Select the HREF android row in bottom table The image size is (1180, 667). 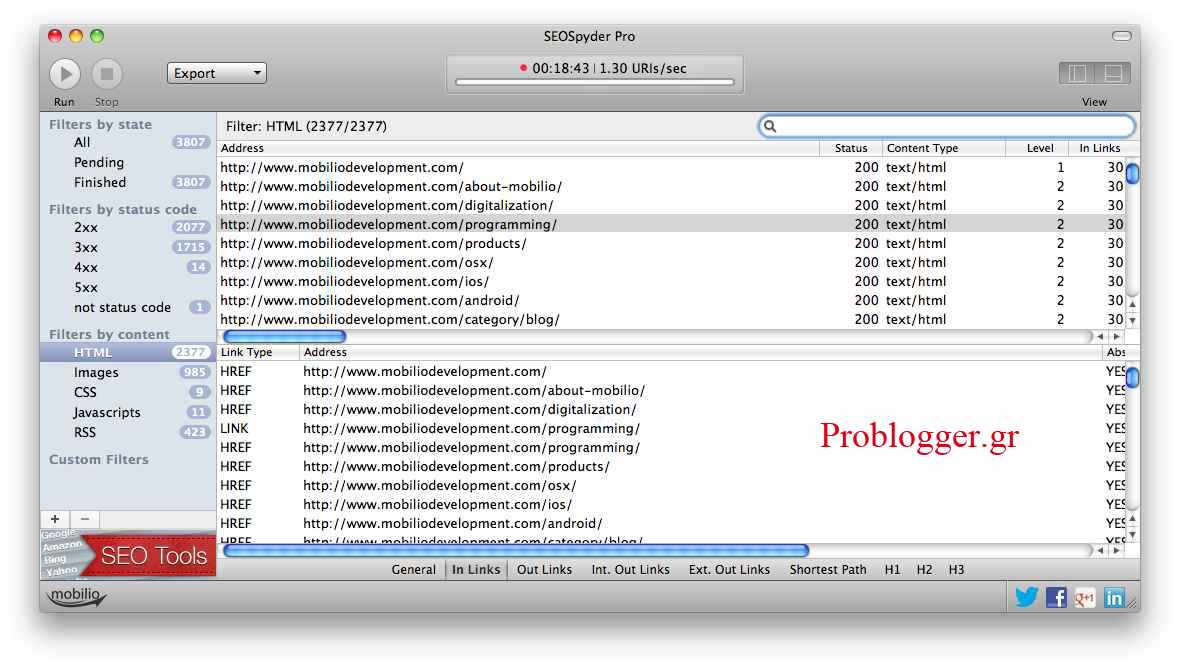[x=672, y=523]
